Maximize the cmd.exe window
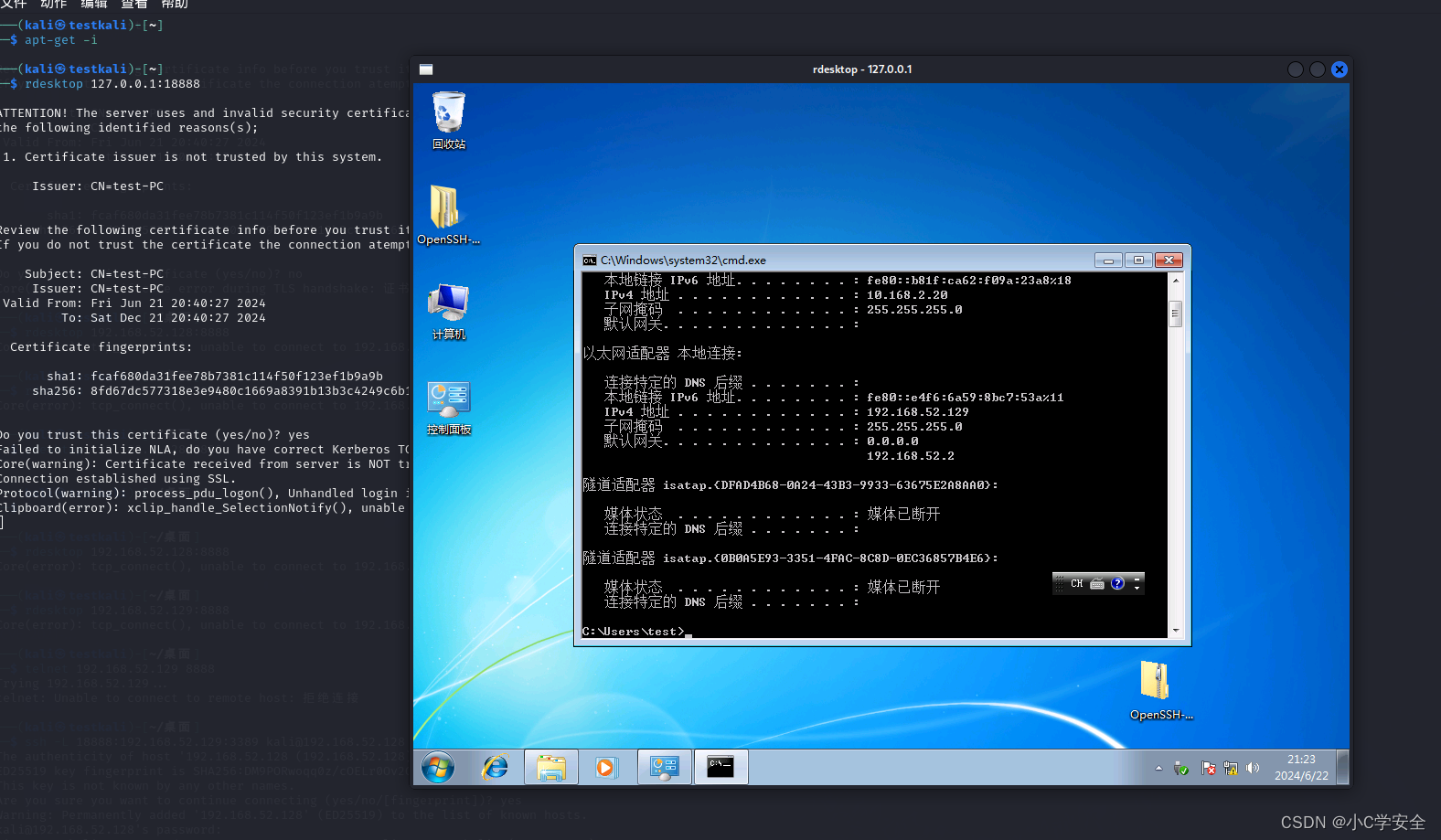 click(1138, 261)
